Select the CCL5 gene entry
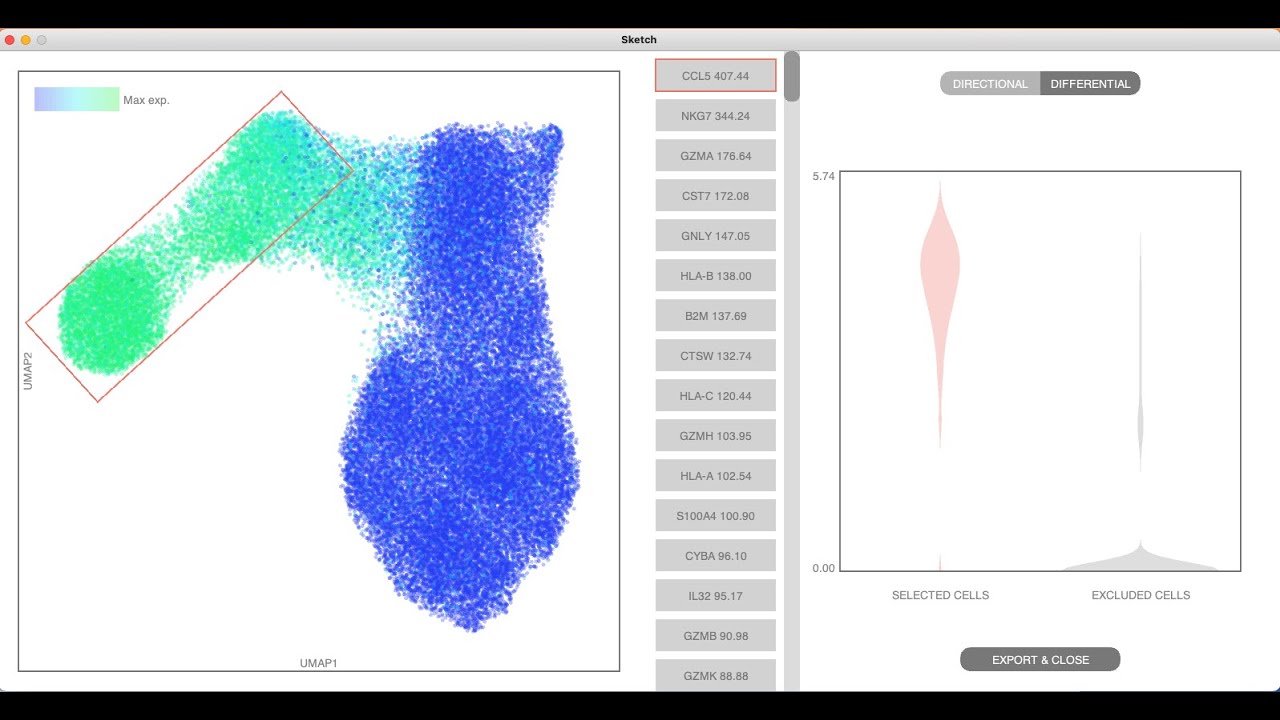The image size is (1280, 720). point(715,76)
